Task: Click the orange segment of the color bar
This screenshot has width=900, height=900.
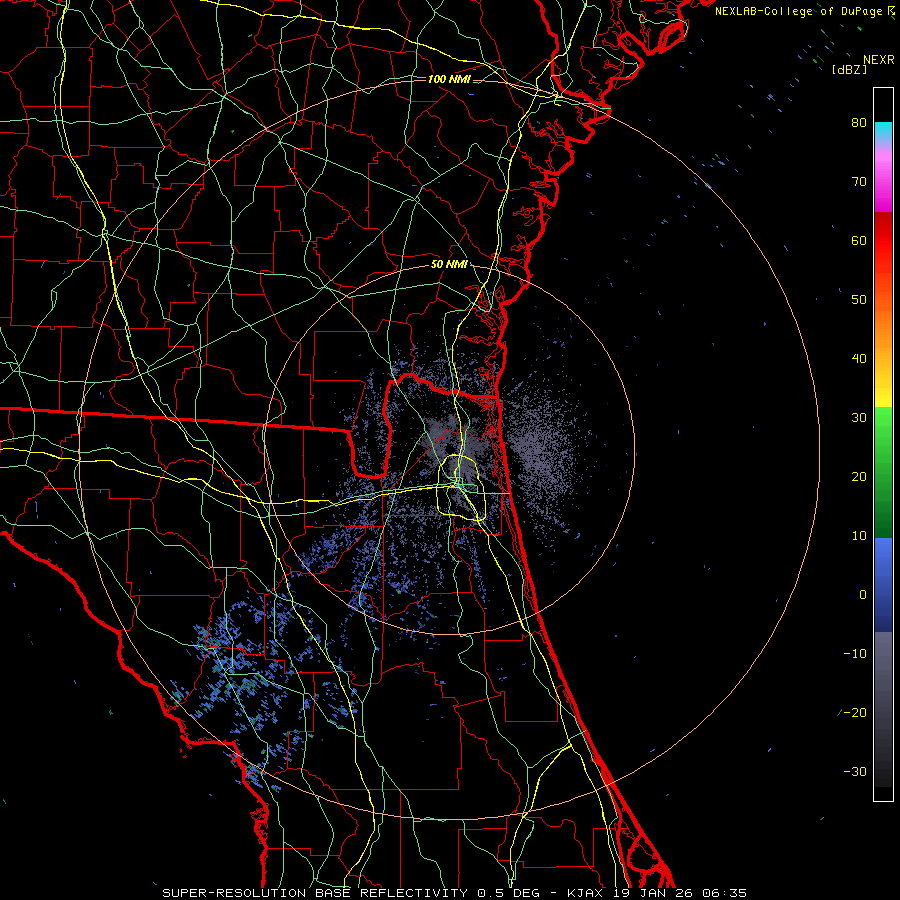Action: (x=883, y=327)
